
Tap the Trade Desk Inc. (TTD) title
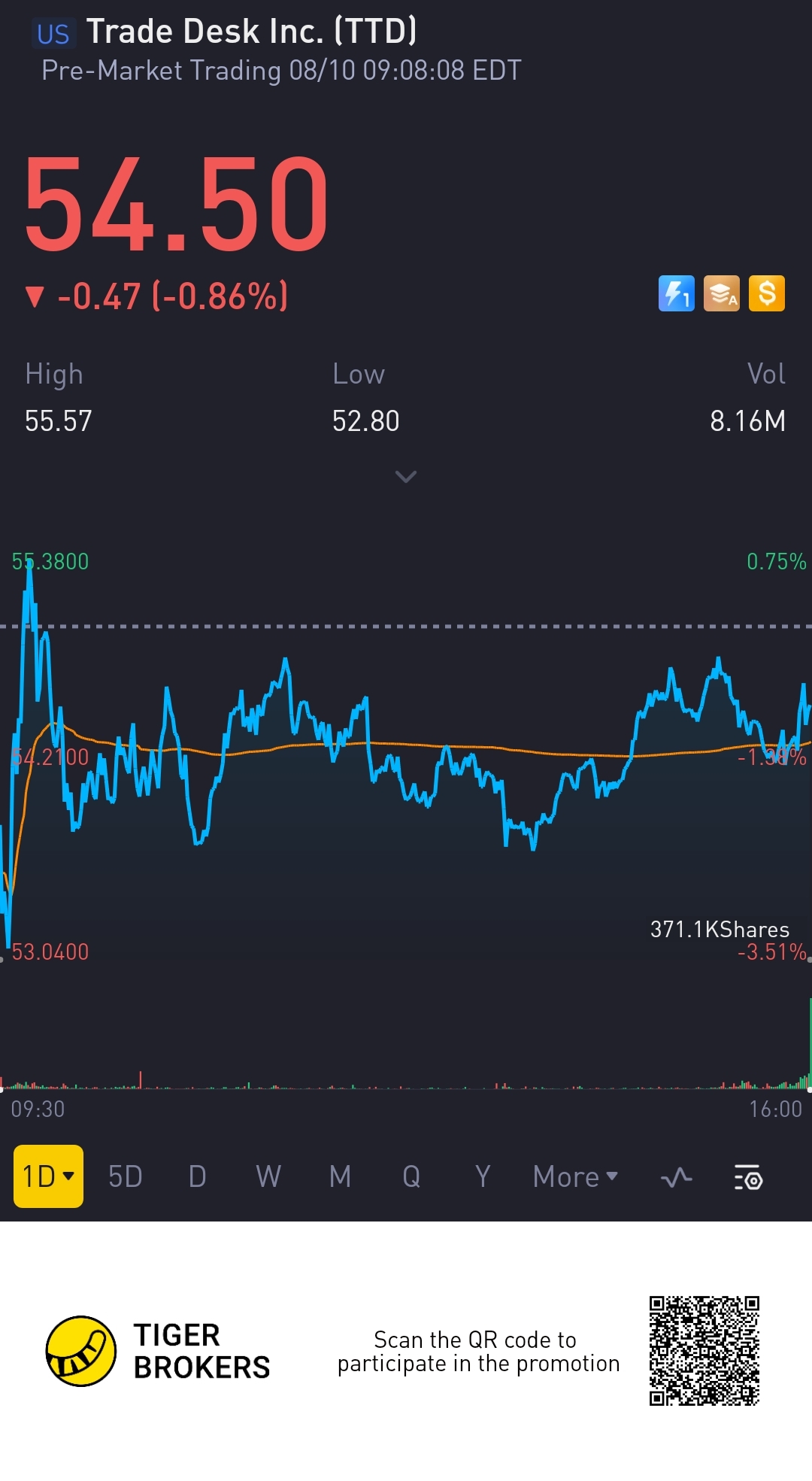coord(251,32)
